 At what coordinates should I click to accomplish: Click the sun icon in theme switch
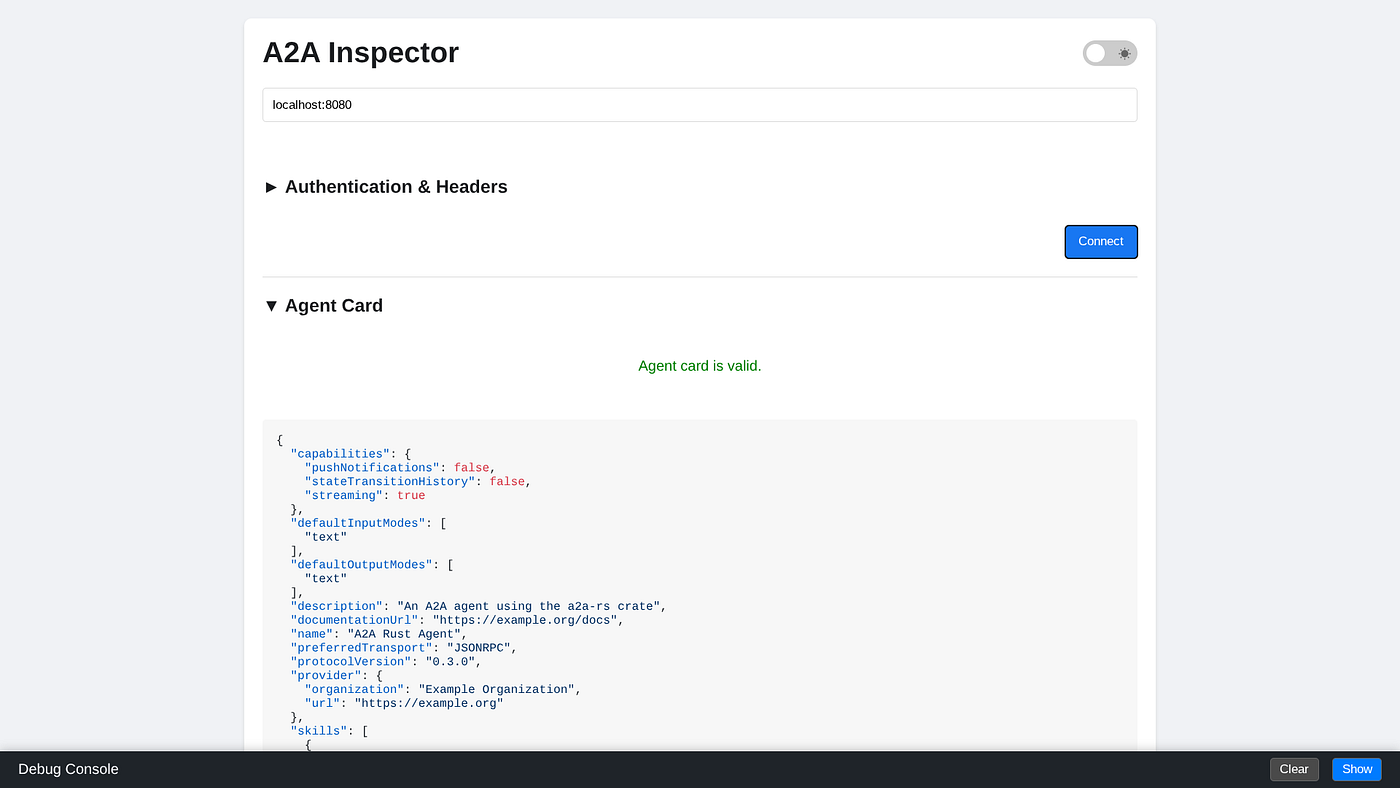[1125, 53]
